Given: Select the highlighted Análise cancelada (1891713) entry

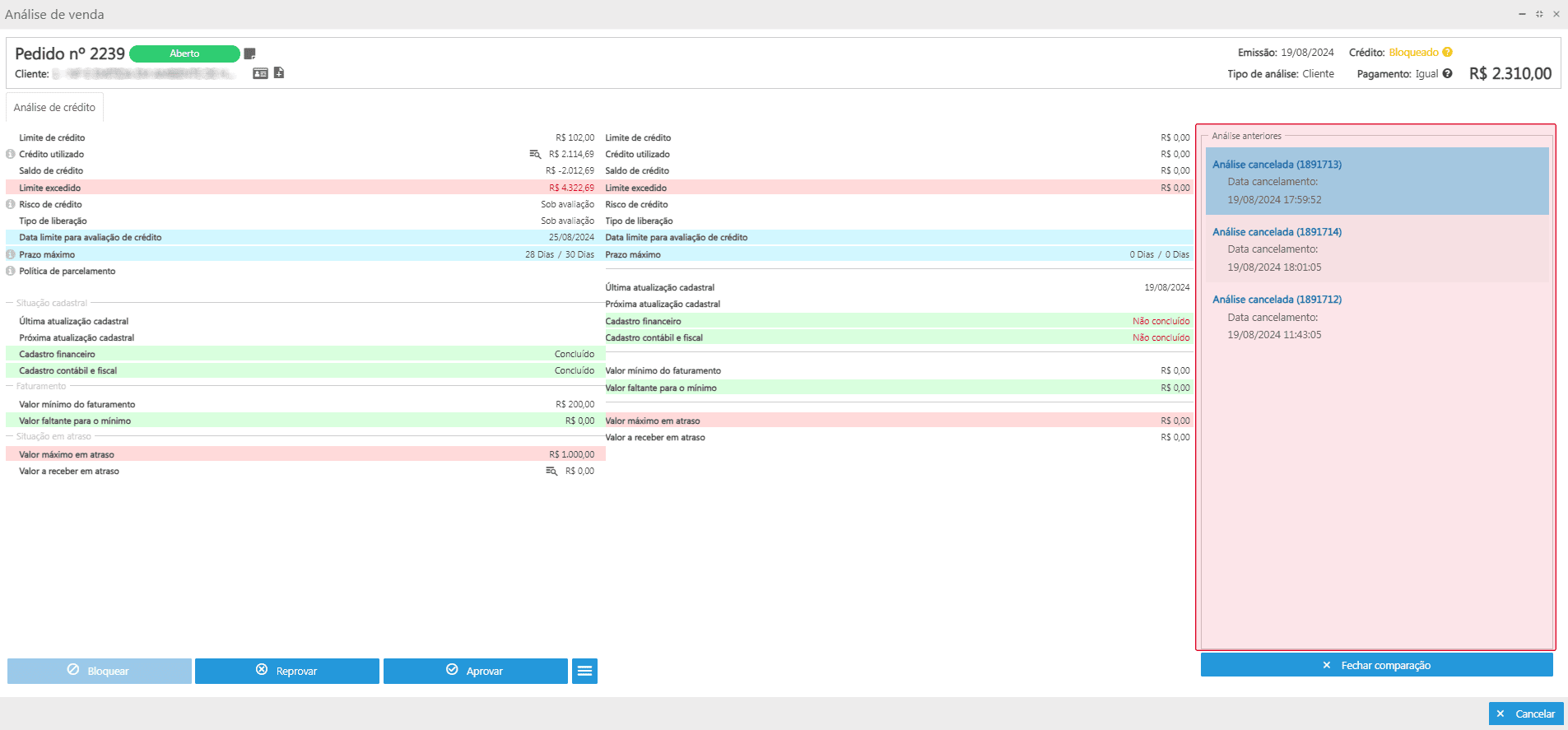Looking at the screenshot, I should click(1277, 165).
